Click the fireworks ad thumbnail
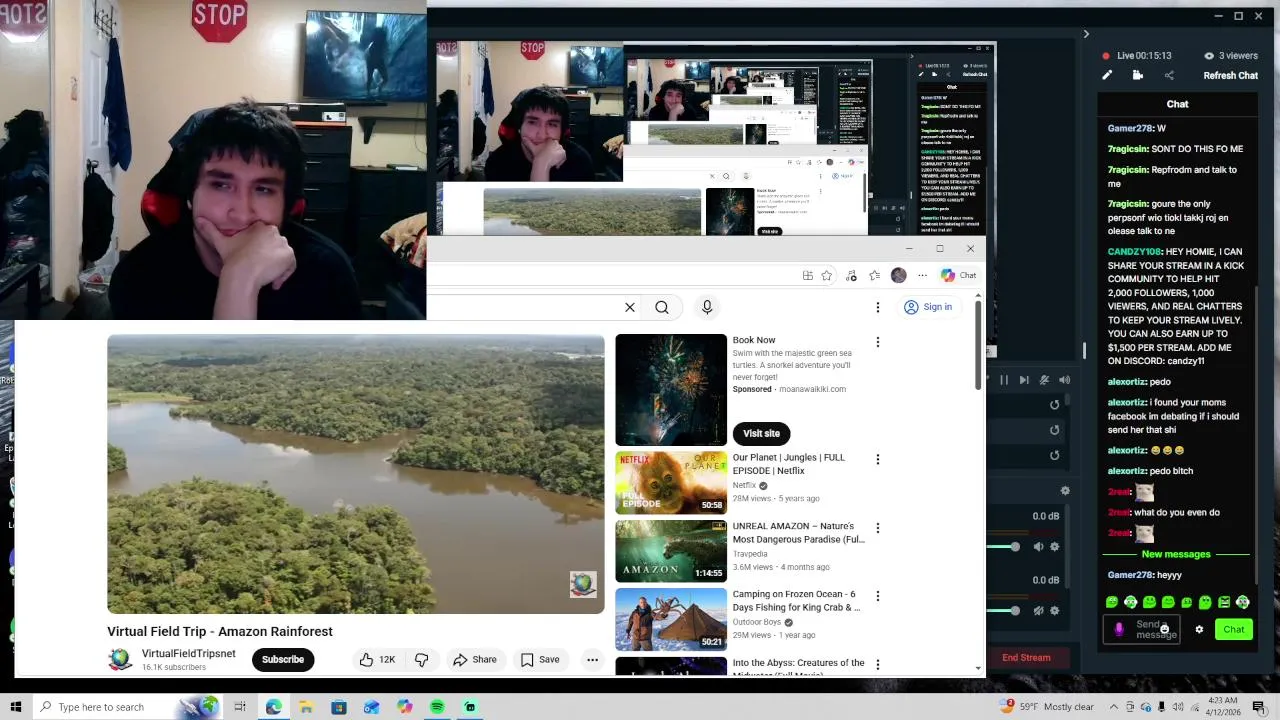1280x720 pixels. [671, 390]
